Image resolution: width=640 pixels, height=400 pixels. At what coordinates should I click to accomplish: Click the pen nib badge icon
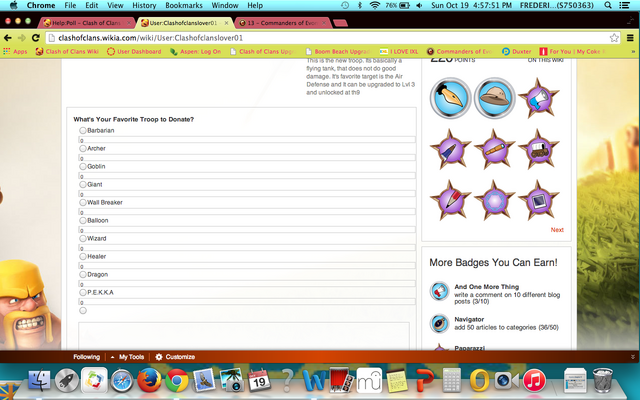click(x=450, y=98)
